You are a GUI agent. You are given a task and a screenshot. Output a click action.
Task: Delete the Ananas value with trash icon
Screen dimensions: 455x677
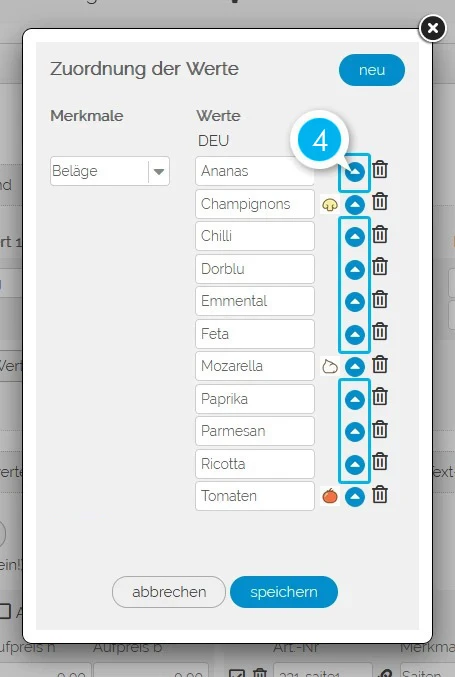pyautogui.click(x=380, y=169)
